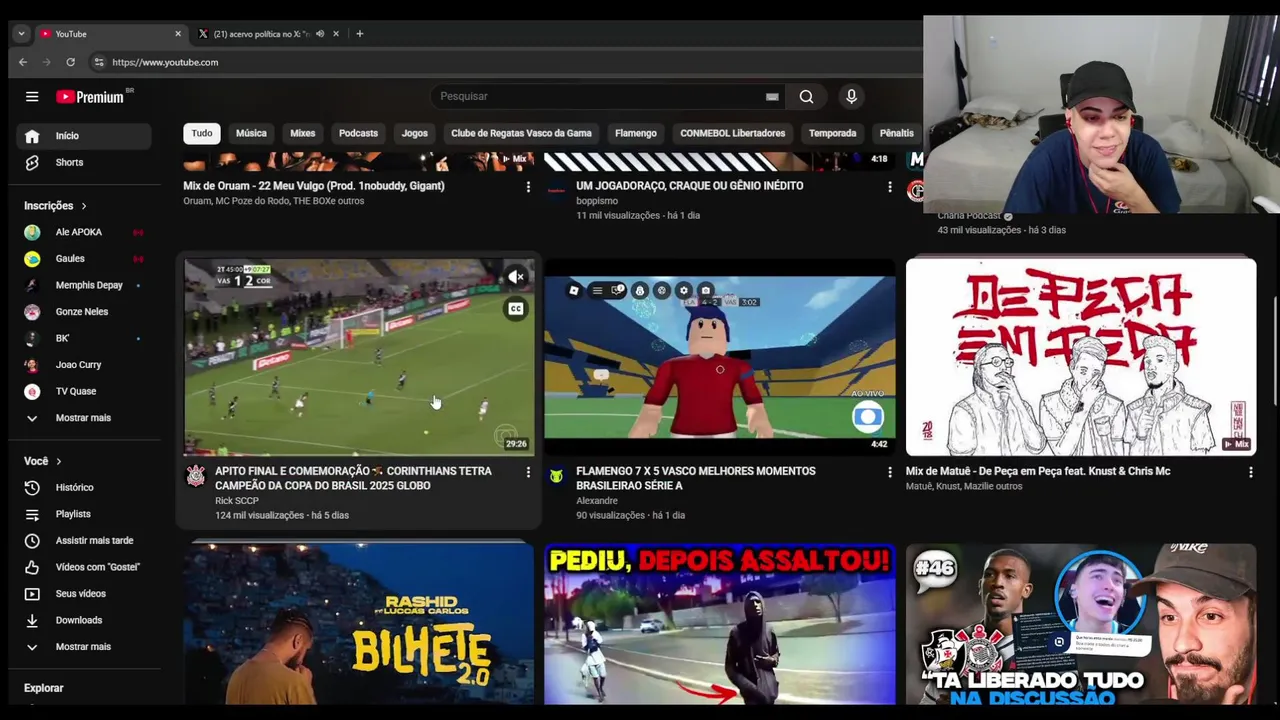Open Assistir mais tarde list

click(x=84, y=540)
